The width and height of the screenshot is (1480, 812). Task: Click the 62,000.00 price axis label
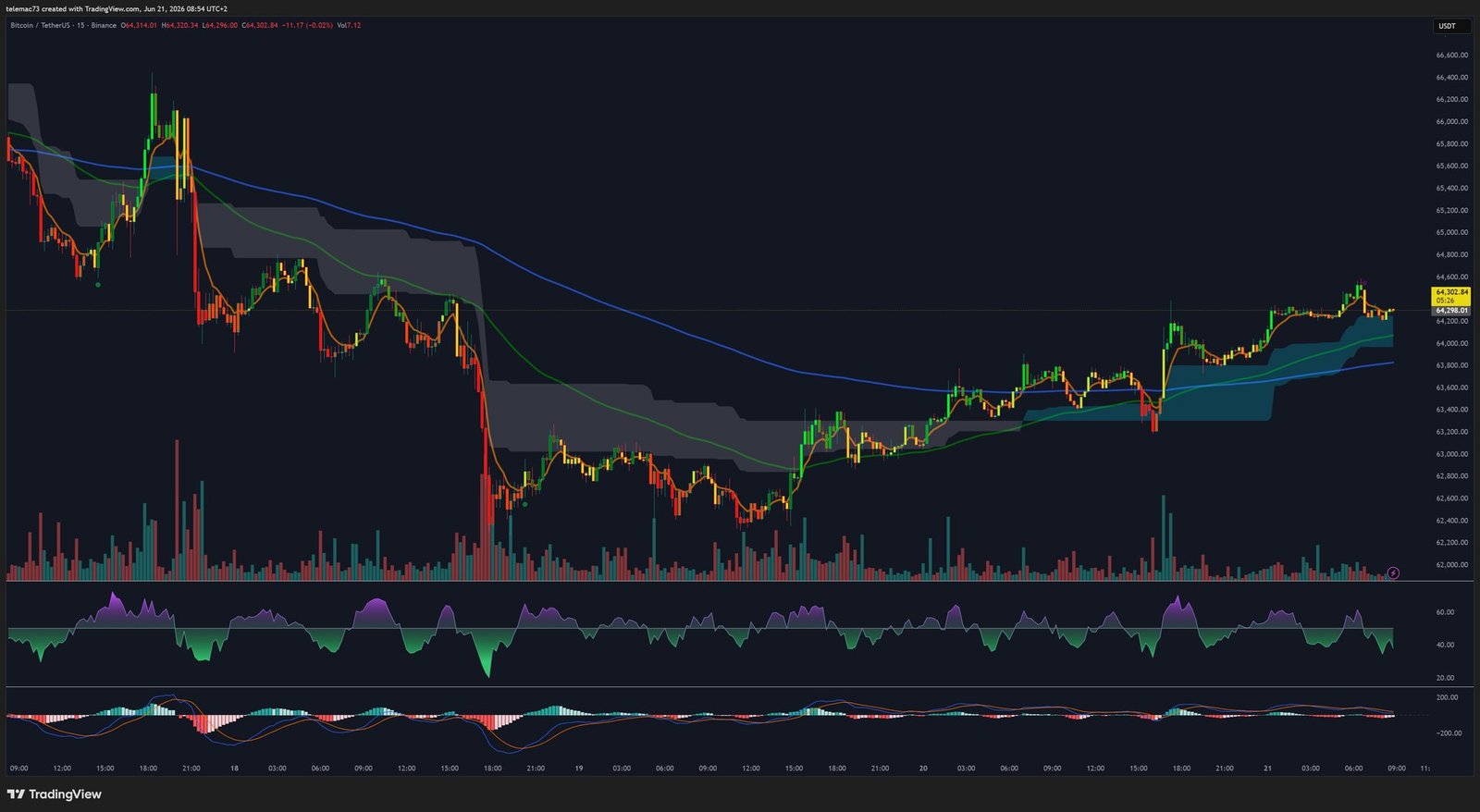point(1451,565)
